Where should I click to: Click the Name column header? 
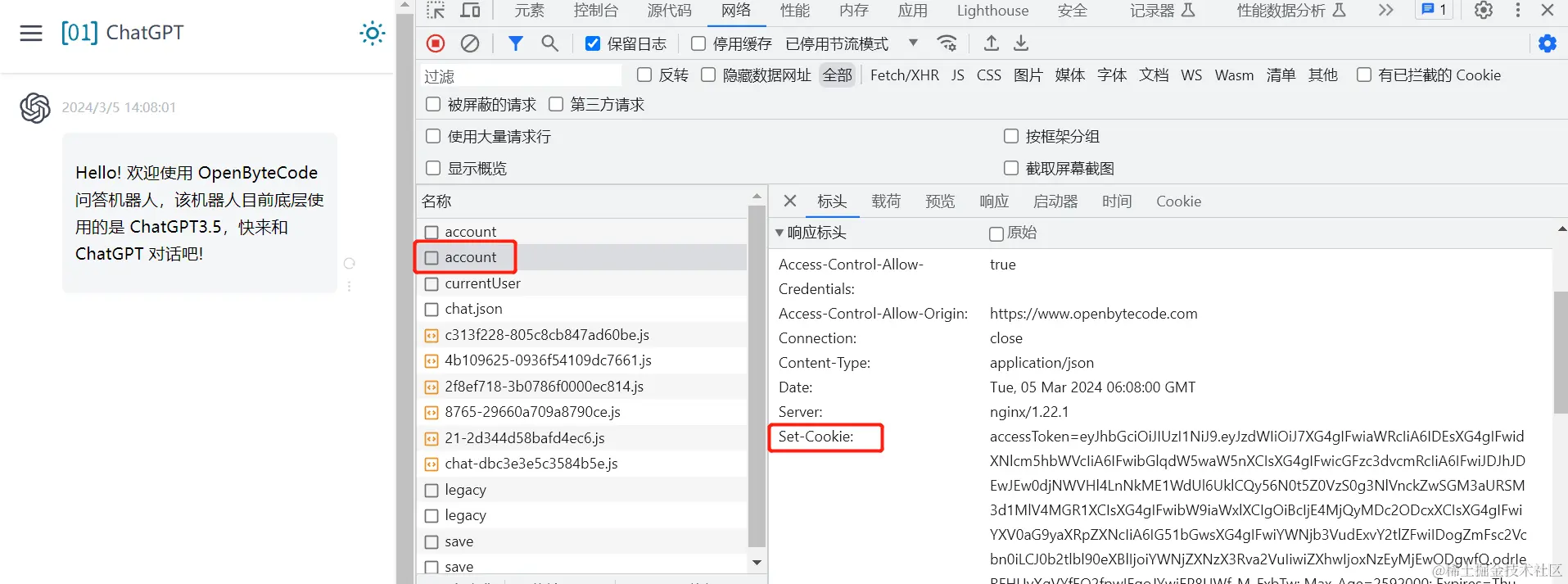pyautogui.click(x=582, y=201)
